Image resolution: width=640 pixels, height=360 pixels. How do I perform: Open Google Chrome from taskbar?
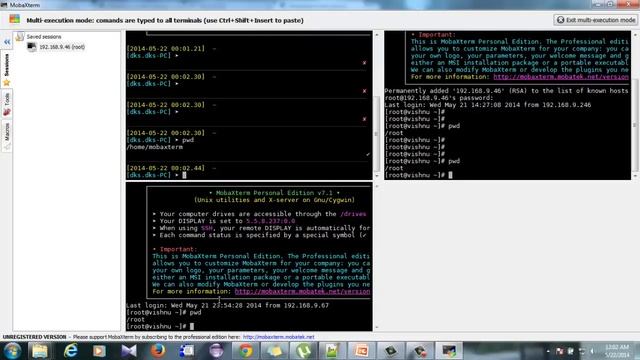click(245, 351)
